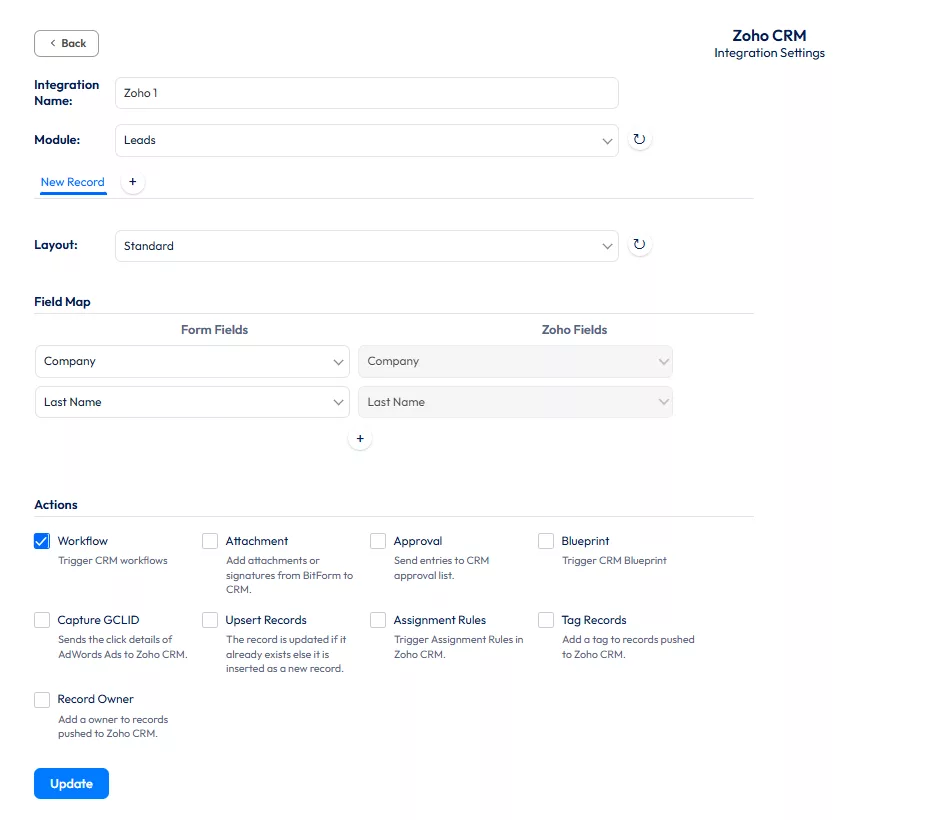
Task: Open the Last Name form field dropdown
Action: click(x=192, y=402)
